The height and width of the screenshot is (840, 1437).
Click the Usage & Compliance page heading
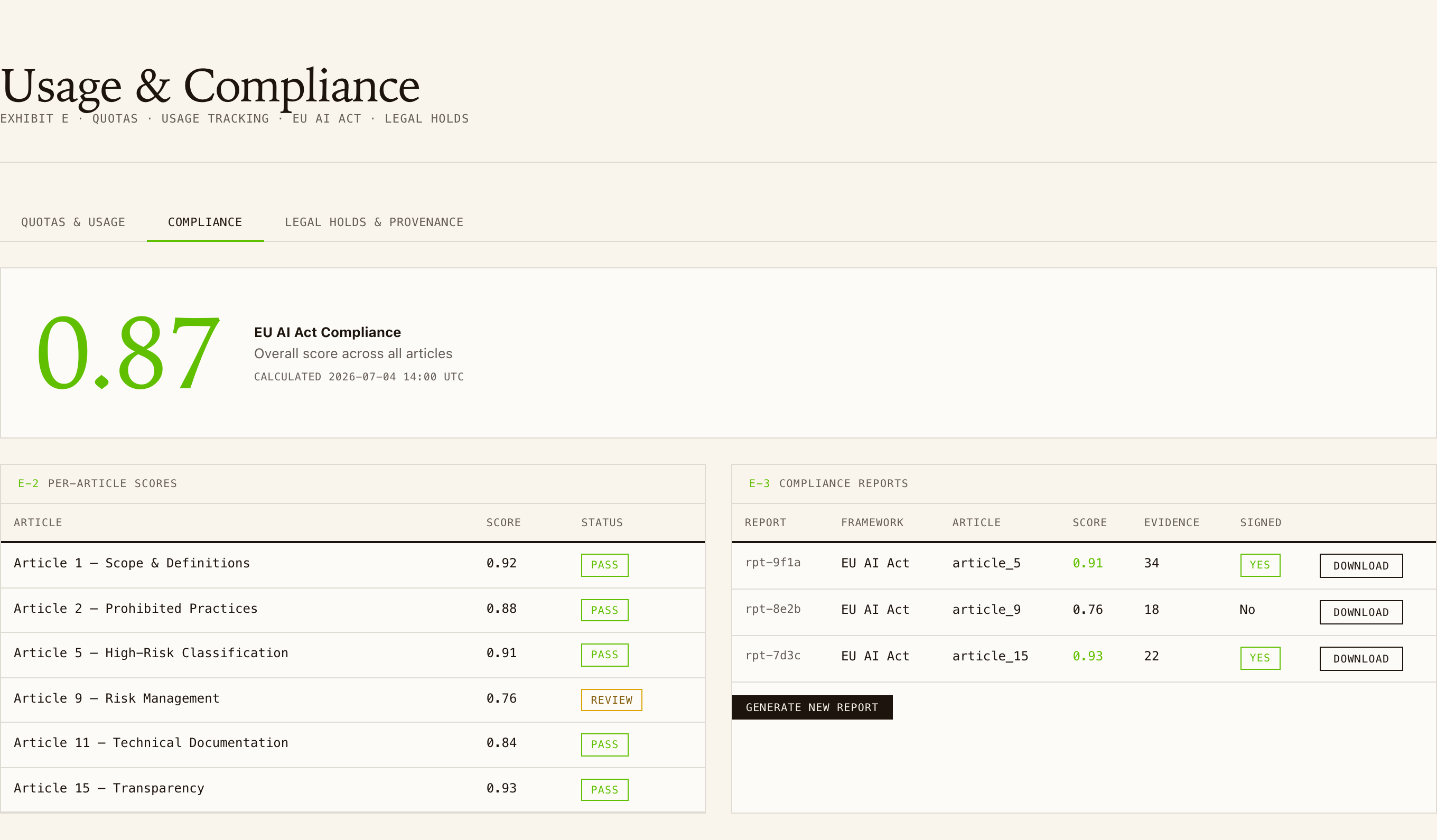point(210,86)
